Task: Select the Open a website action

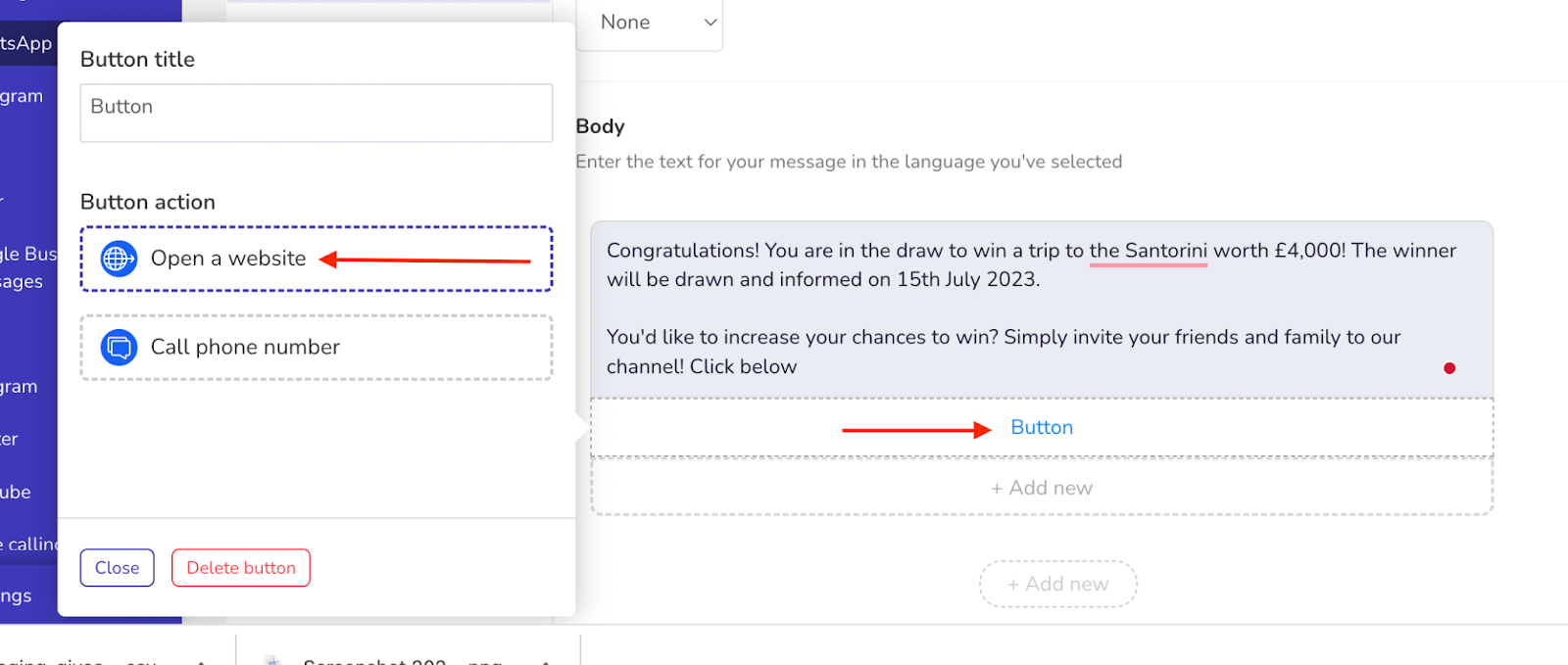Action: coord(317,259)
